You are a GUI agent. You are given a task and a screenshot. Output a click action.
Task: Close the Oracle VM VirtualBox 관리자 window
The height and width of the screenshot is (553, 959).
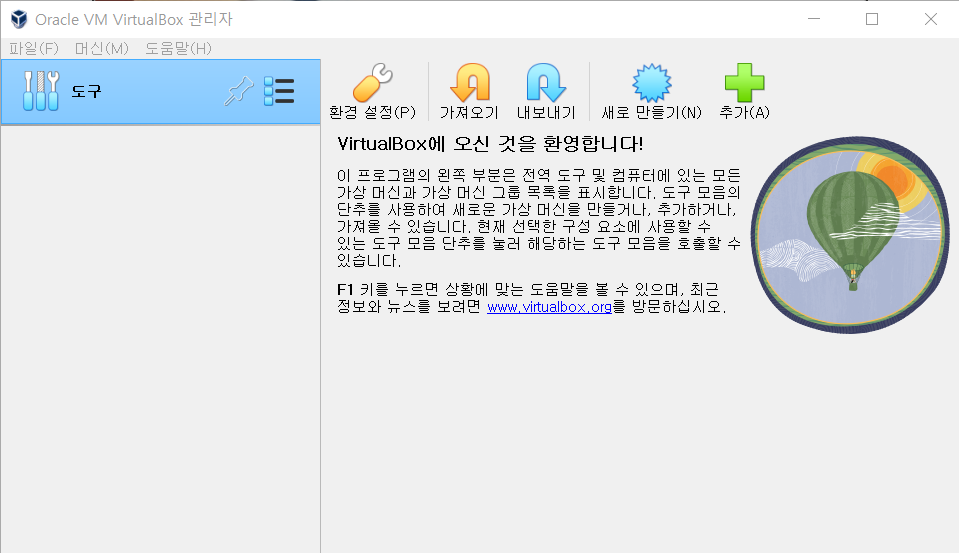click(x=930, y=19)
